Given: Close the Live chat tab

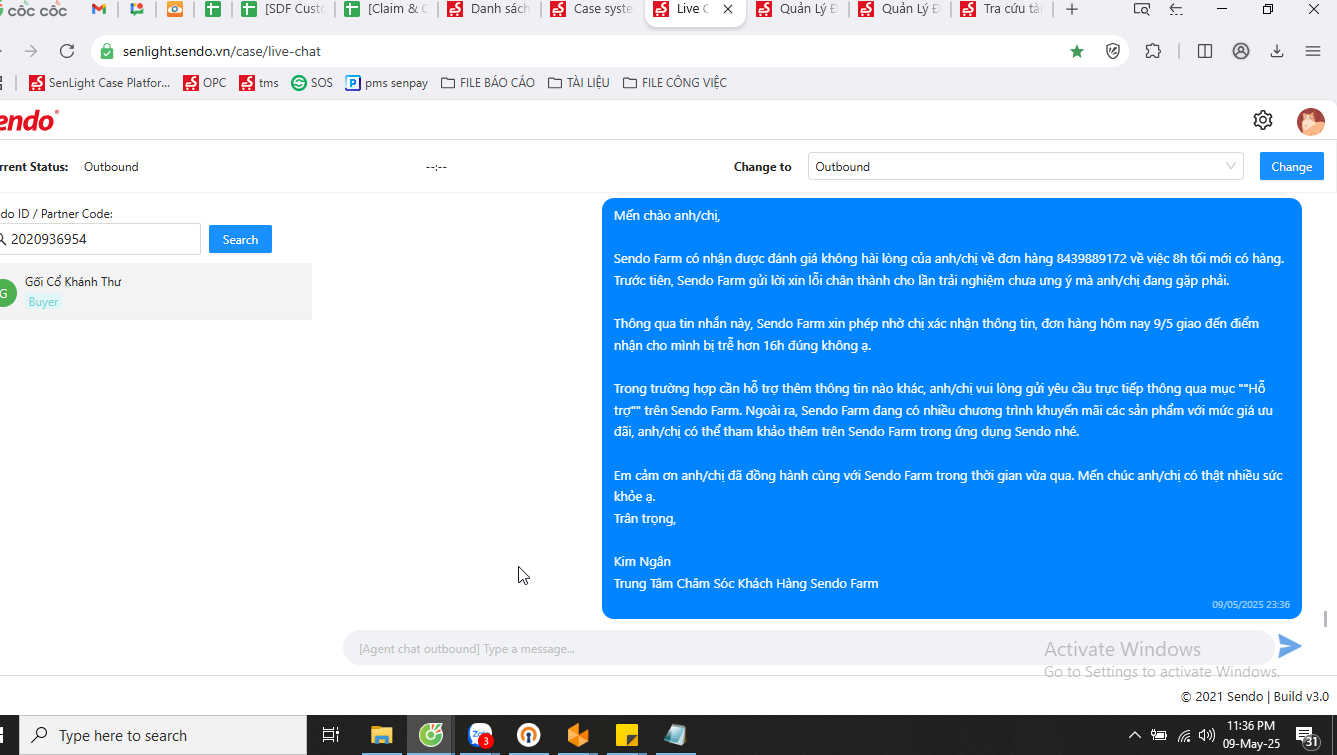Looking at the screenshot, I should 728,9.
